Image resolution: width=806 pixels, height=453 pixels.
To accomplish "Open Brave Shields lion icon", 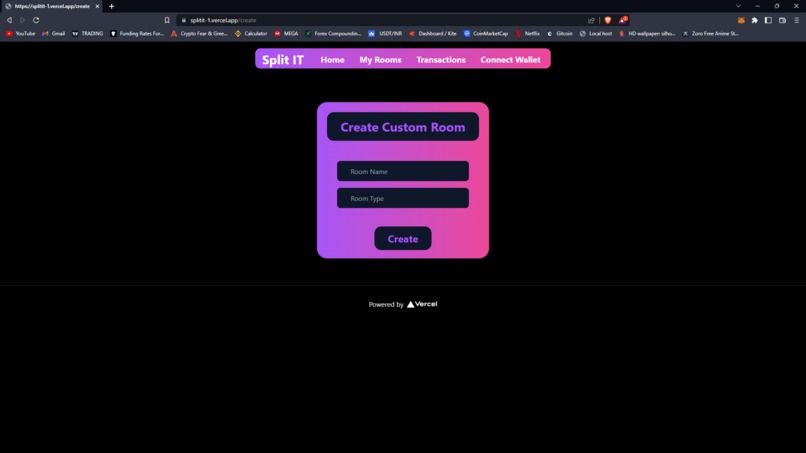I will [608, 20].
